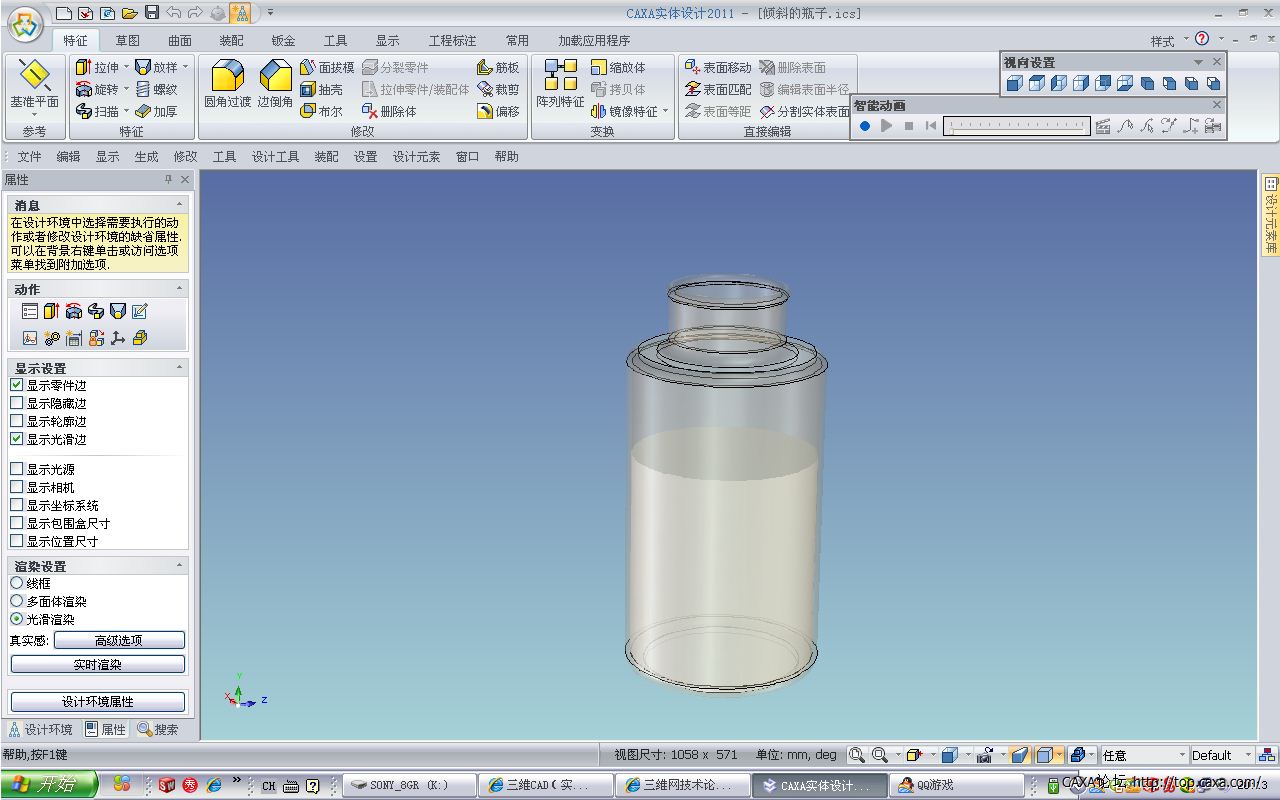Toggle the 显示光滑边 checkbox
This screenshot has width=1280, height=800.
[x=17, y=439]
